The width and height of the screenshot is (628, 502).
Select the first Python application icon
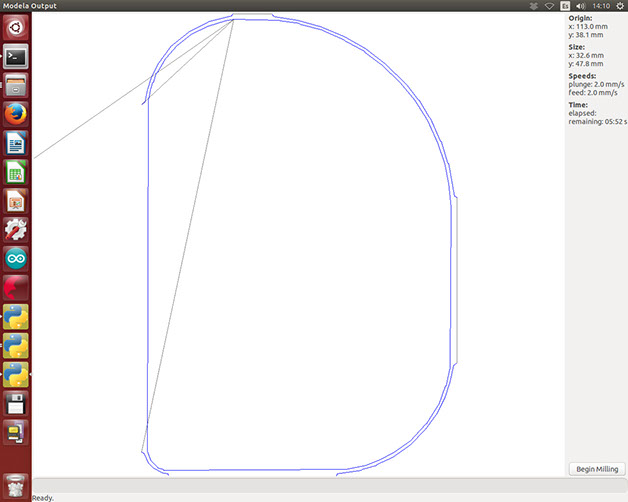coord(16,317)
